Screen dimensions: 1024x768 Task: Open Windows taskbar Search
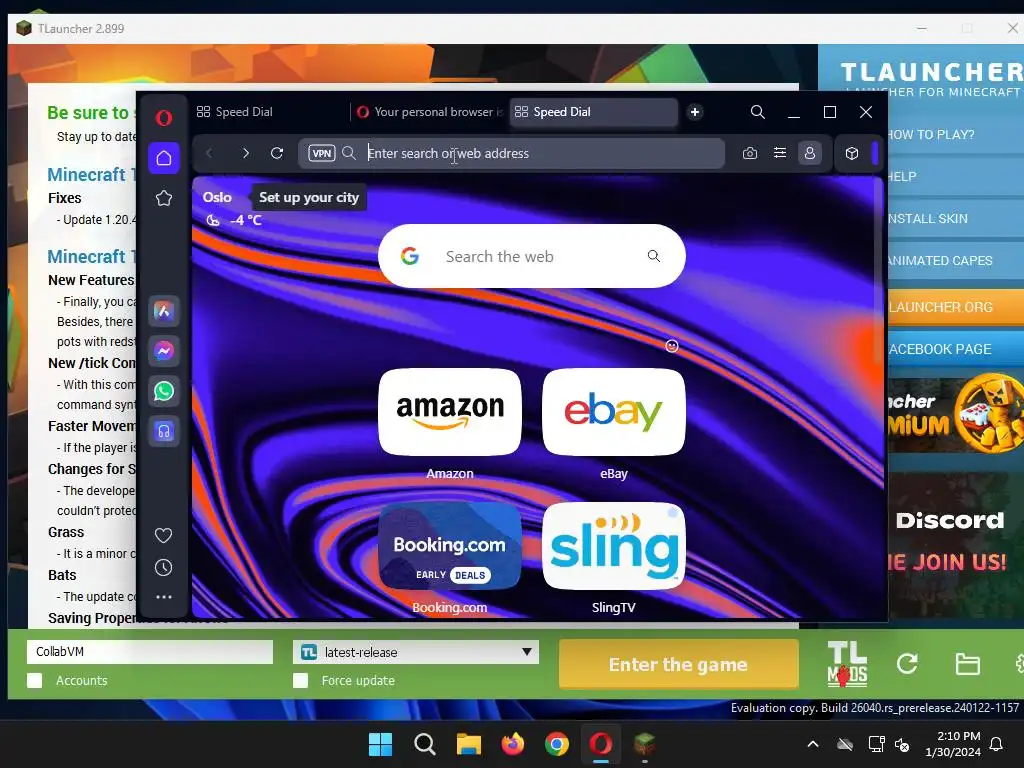pyautogui.click(x=424, y=744)
